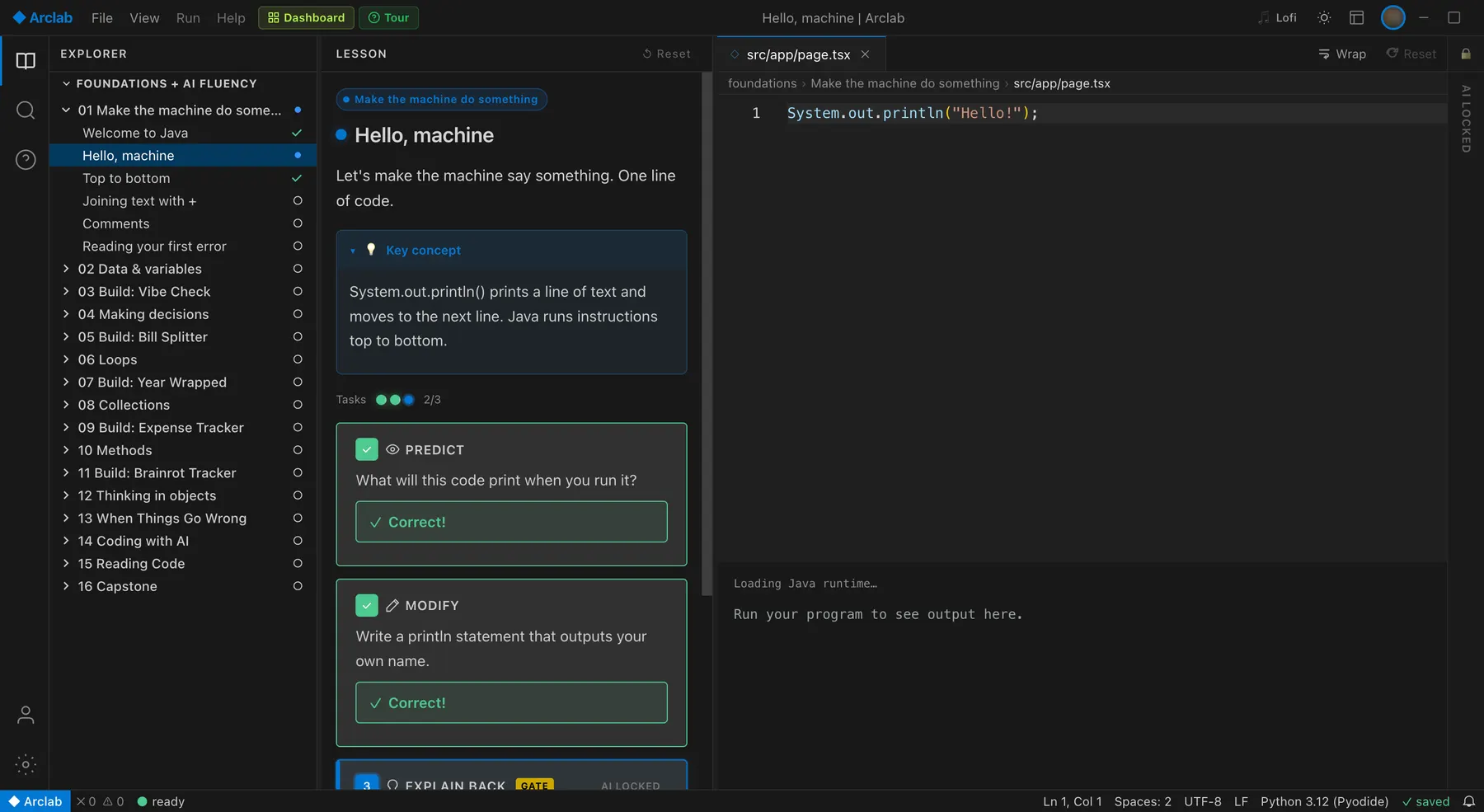Screen dimensions: 1484x812
Task: Open the Run menu
Action: [188, 18]
